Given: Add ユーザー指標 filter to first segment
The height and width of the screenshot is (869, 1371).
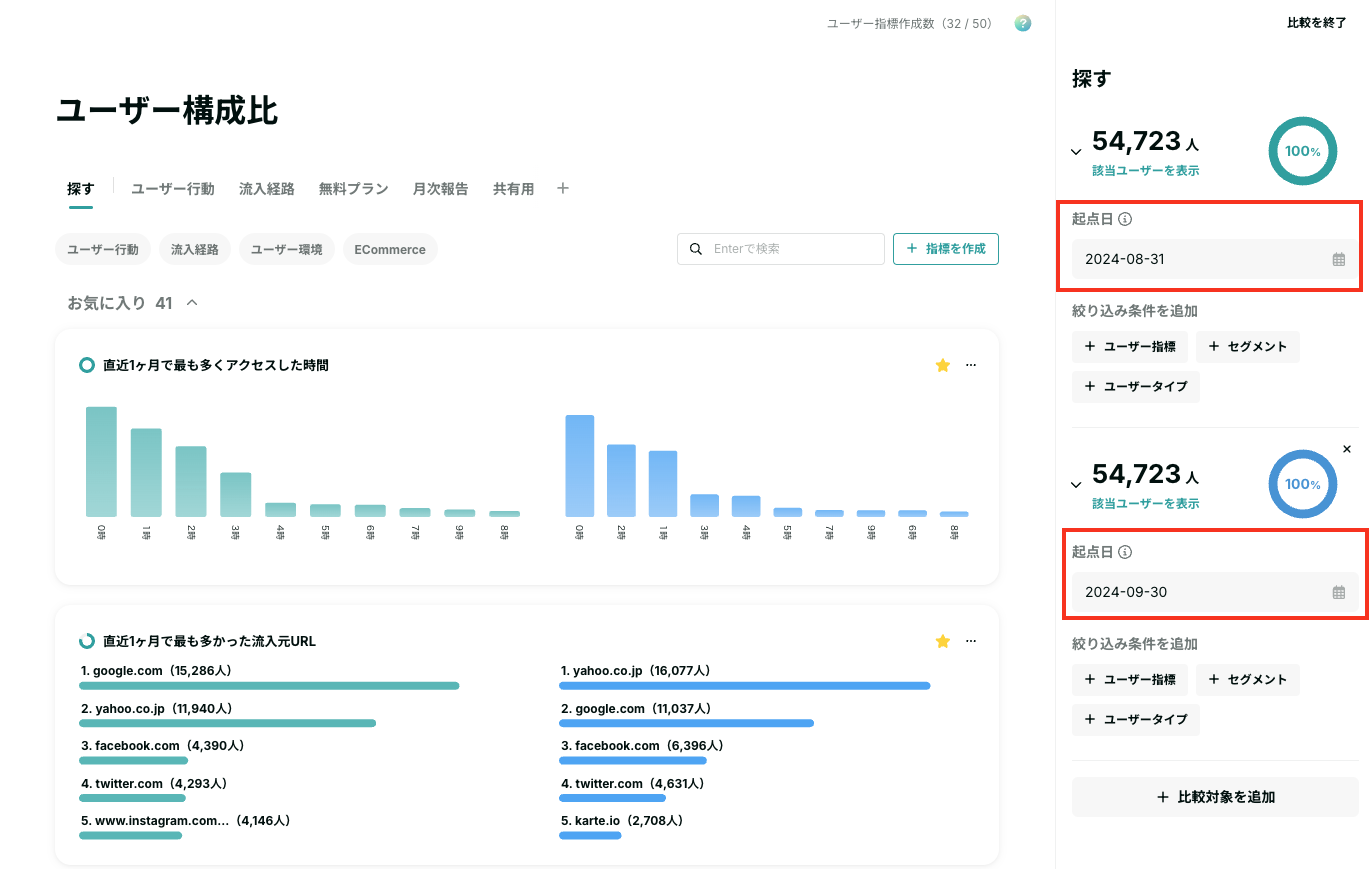Looking at the screenshot, I should click(x=1130, y=347).
